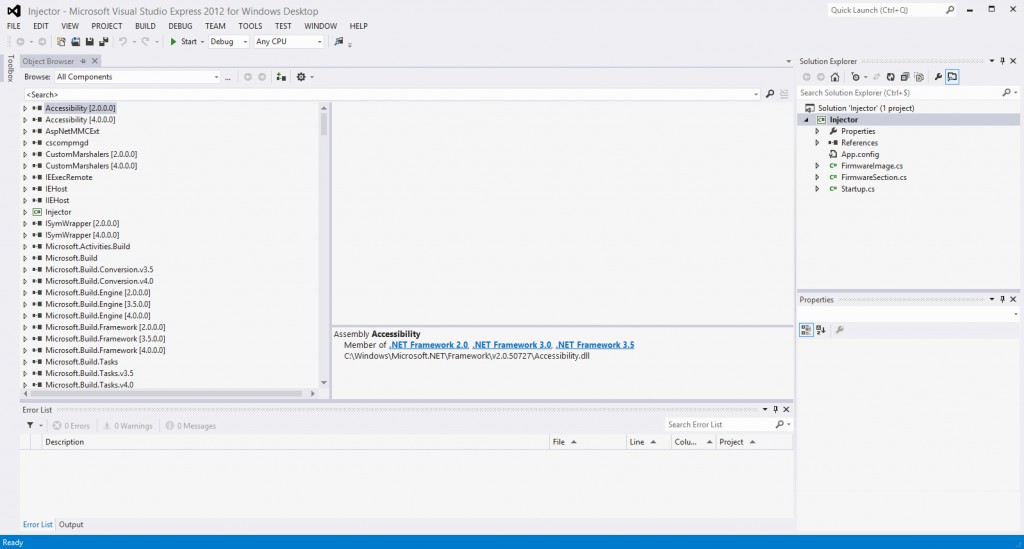Follow the .NET Framework 3.0 link
The width and height of the screenshot is (1024, 549).
512,345
